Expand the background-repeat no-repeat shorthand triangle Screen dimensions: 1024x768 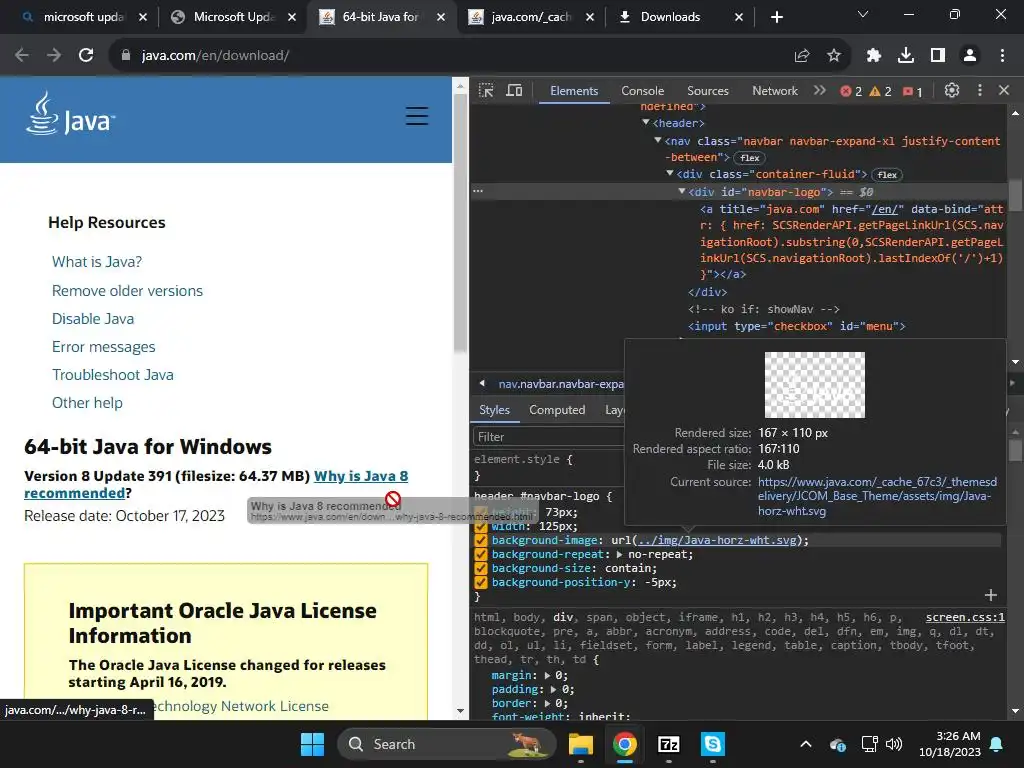click(619, 554)
